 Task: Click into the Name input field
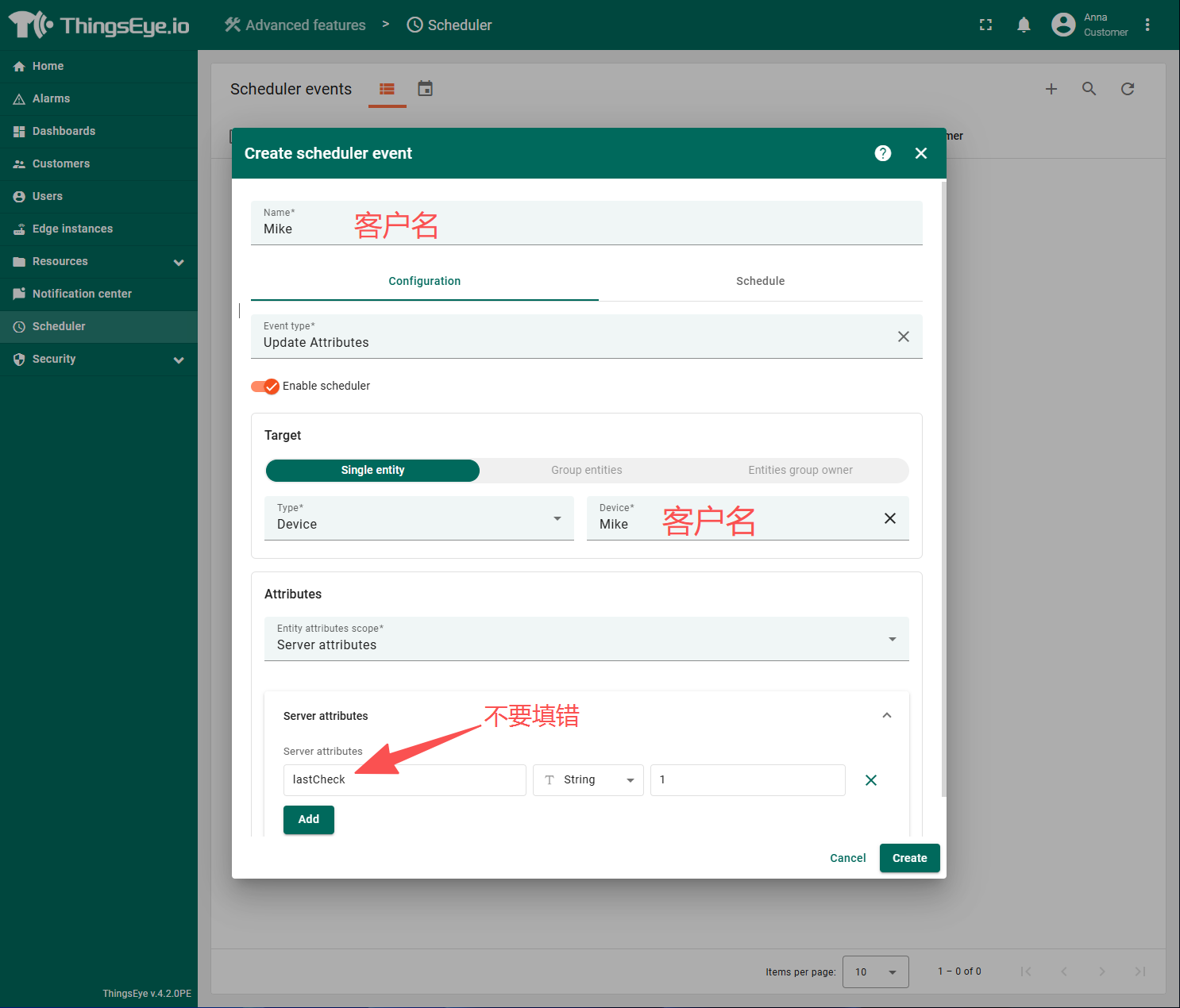click(x=586, y=229)
